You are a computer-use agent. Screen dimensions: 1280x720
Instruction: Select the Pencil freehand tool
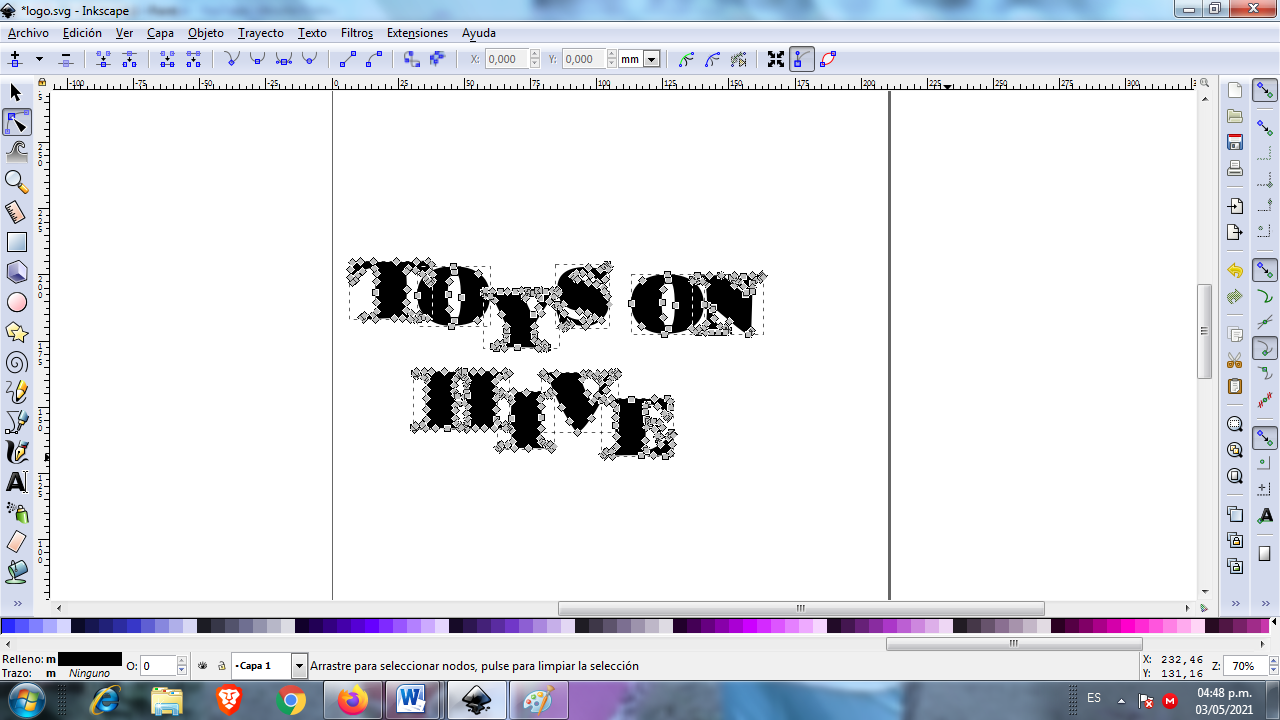click(17, 392)
